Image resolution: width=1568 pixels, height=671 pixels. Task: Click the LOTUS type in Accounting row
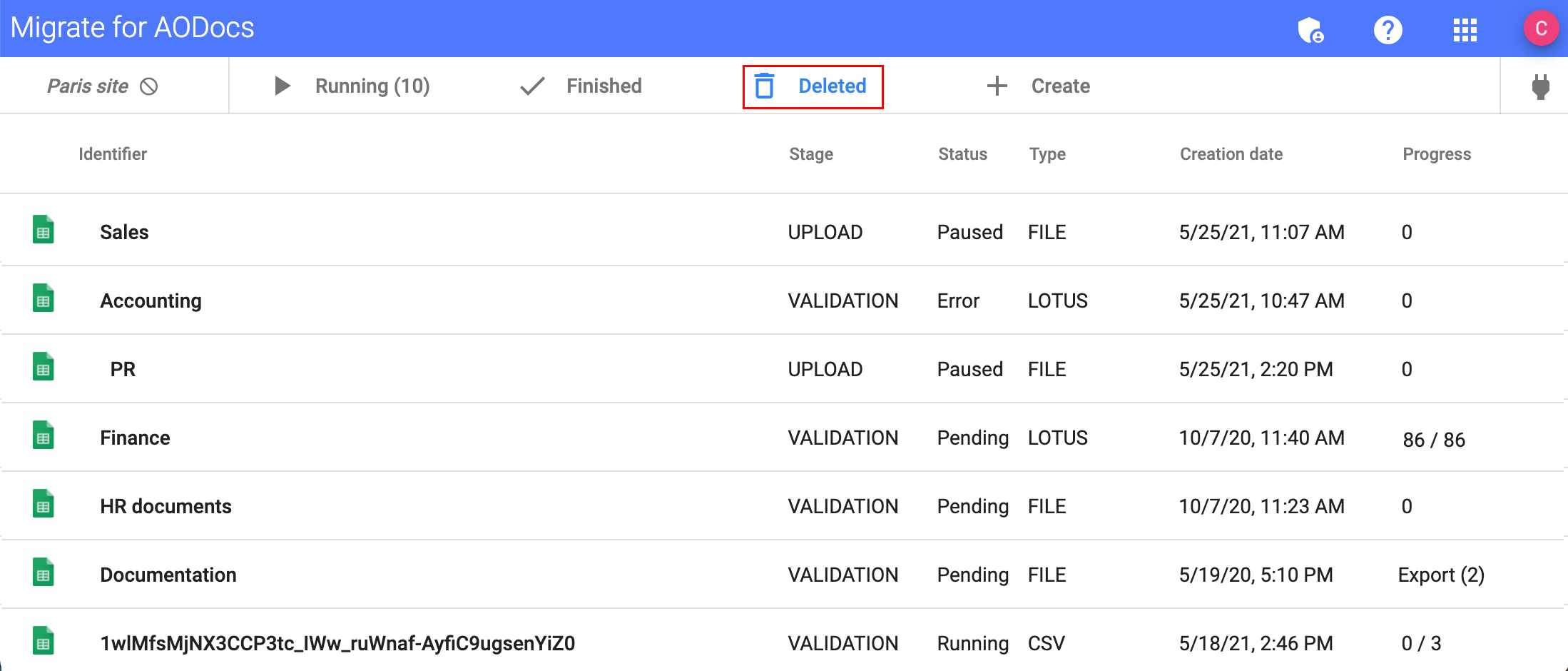coord(1057,301)
